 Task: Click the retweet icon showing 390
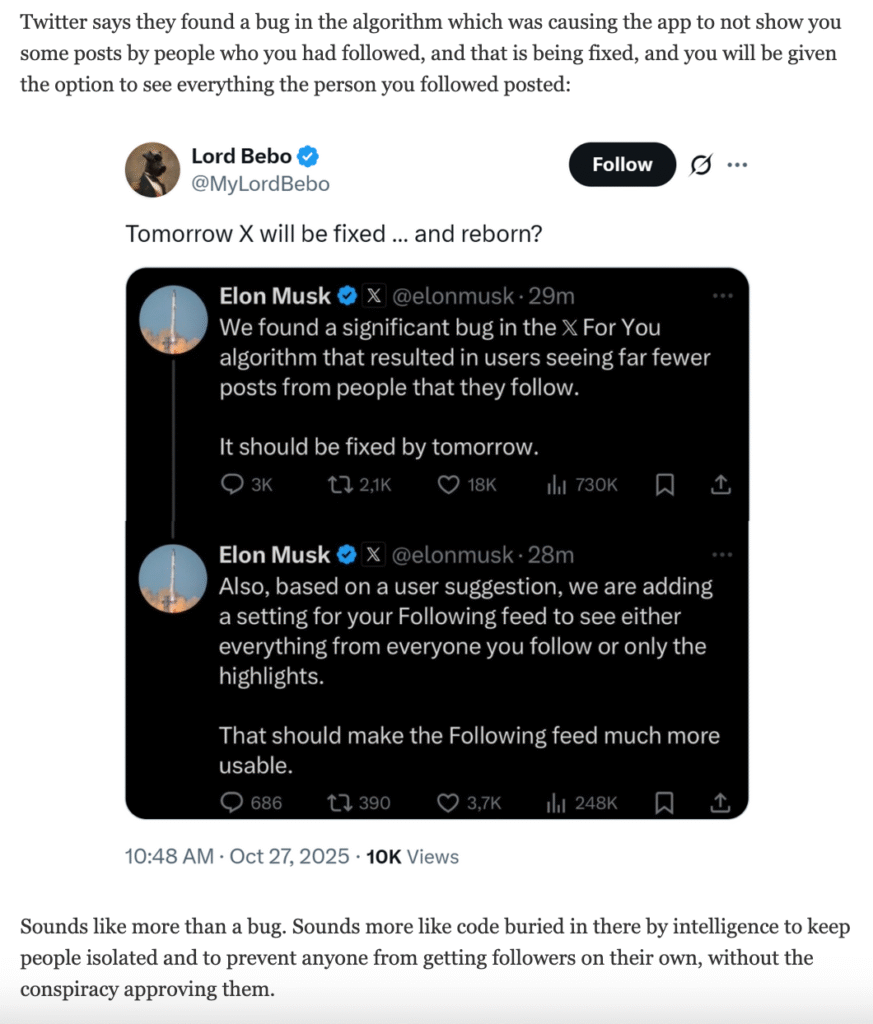tap(339, 802)
